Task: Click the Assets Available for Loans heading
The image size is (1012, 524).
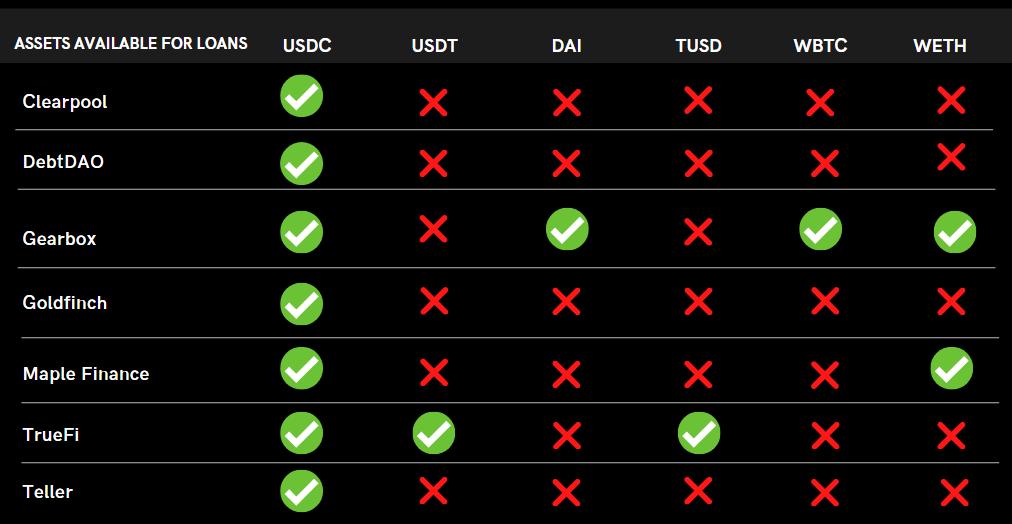Action: pyautogui.click(x=131, y=44)
